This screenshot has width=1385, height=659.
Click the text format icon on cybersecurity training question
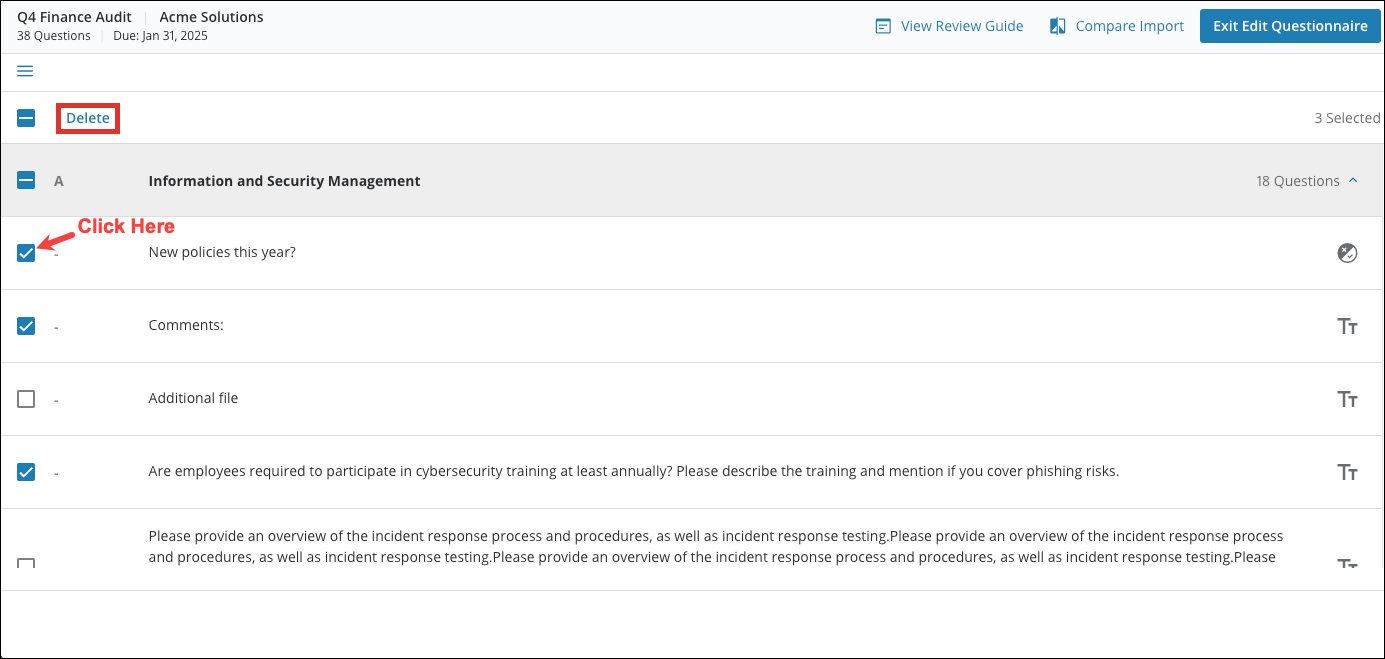1347,471
